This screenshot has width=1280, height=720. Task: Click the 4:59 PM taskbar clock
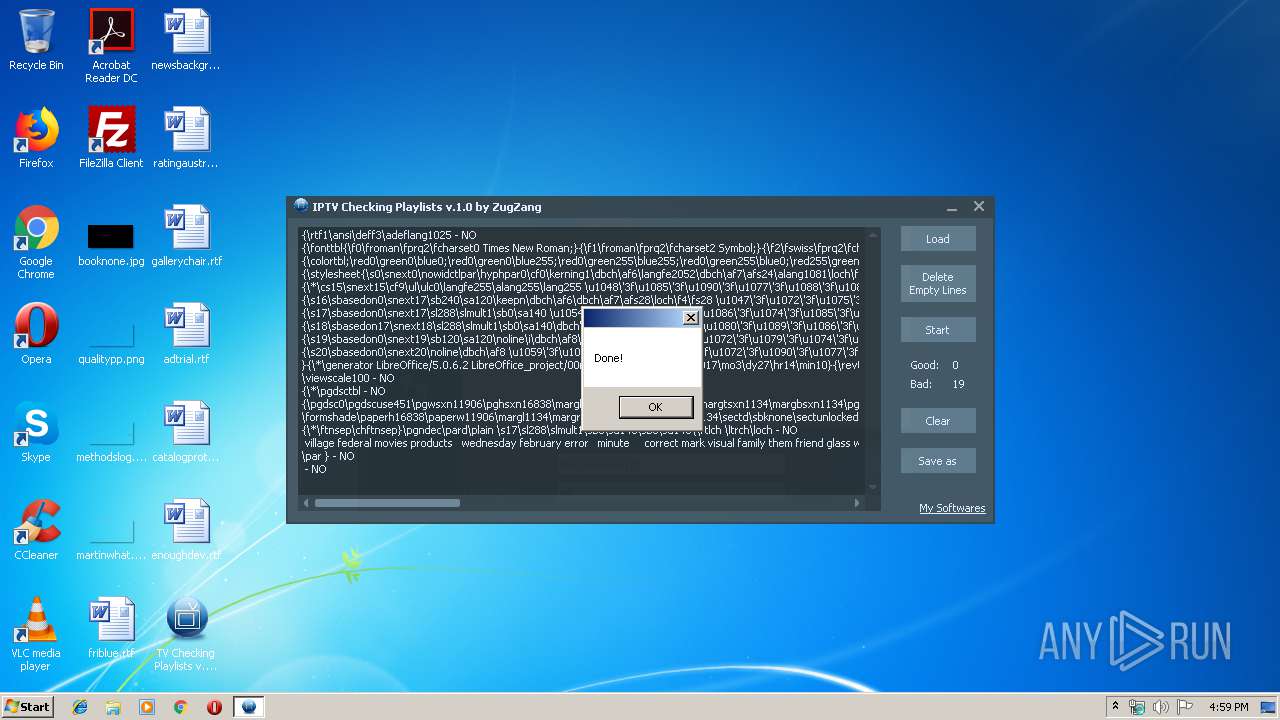coord(1228,707)
